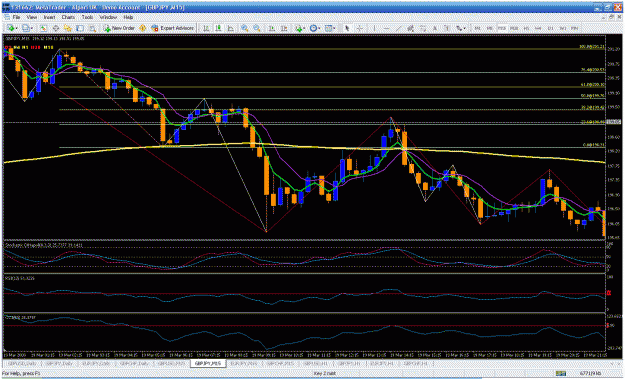Zoom out on the chart
Screen dimensions: 625x379
point(257,28)
